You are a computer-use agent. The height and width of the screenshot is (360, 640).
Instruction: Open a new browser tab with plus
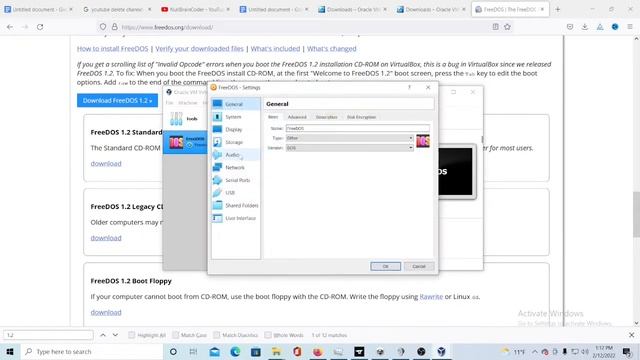[558, 9]
